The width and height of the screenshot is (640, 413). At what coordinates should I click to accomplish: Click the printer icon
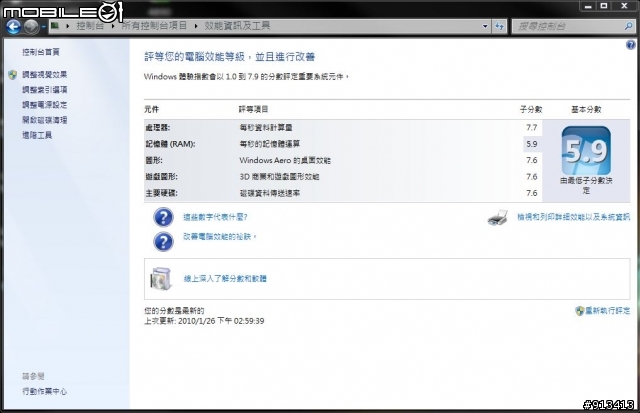tap(498, 218)
